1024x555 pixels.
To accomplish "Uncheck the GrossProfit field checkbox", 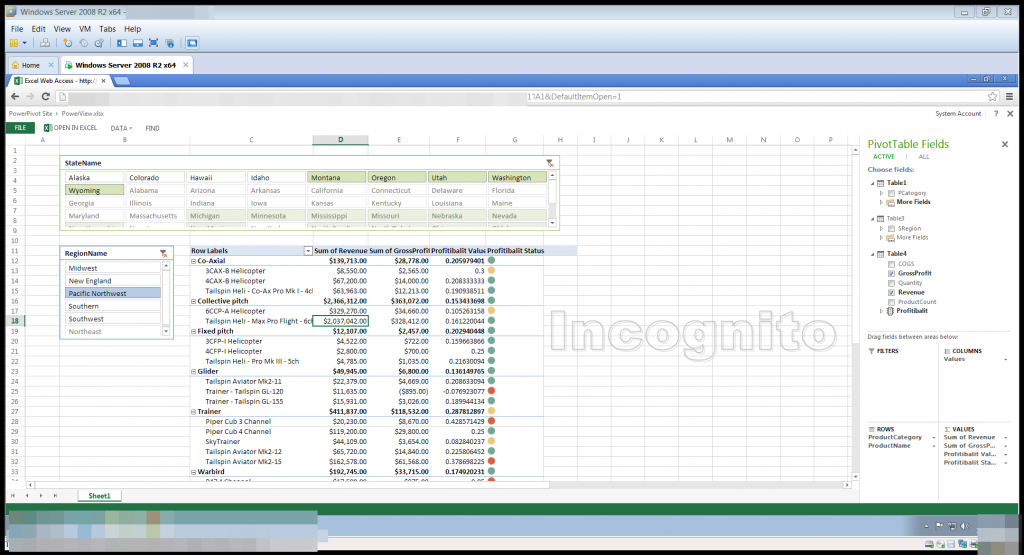I will click(x=891, y=274).
